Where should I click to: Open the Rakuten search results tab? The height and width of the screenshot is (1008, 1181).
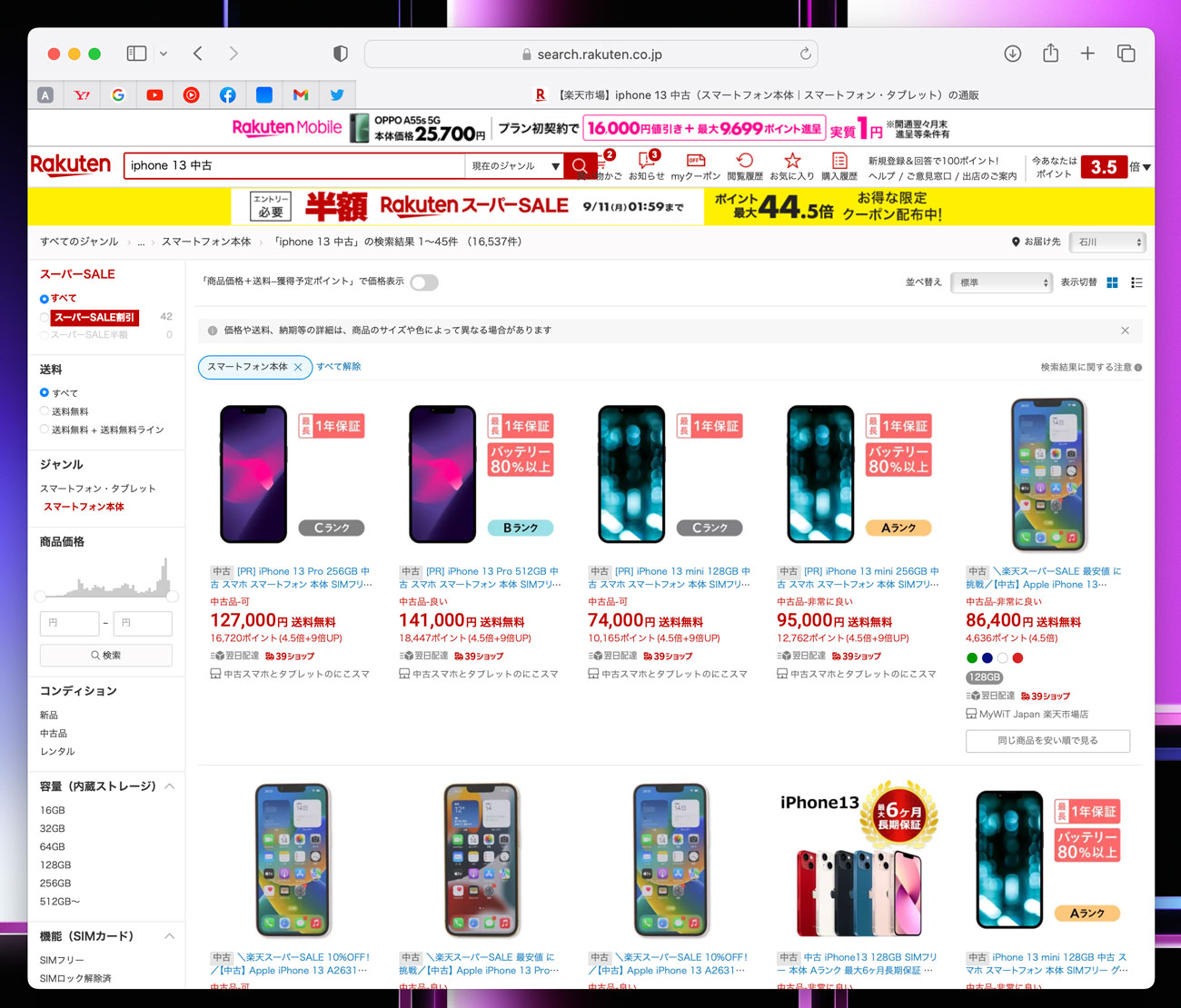pyautogui.click(x=755, y=94)
